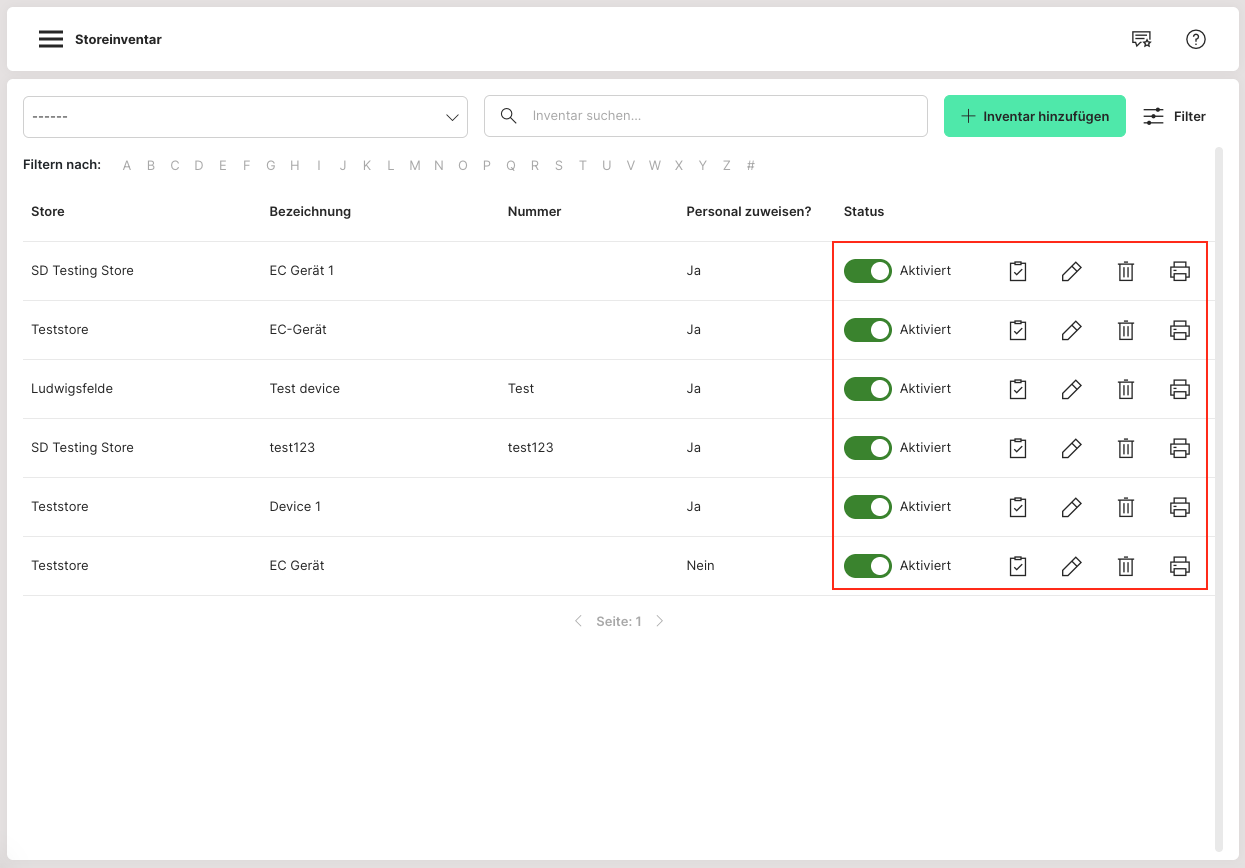Open the help question mark icon

(x=1195, y=39)
